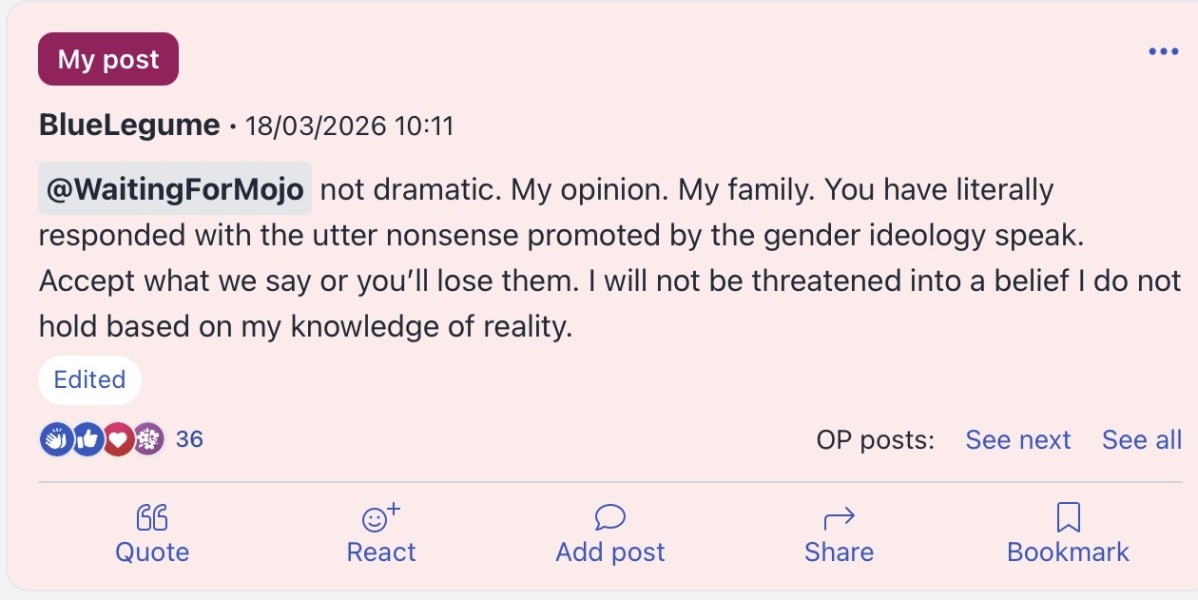Screen dimensions: 1198x600
Task: Bookmark this post for later
Action: click(1066, 532)
